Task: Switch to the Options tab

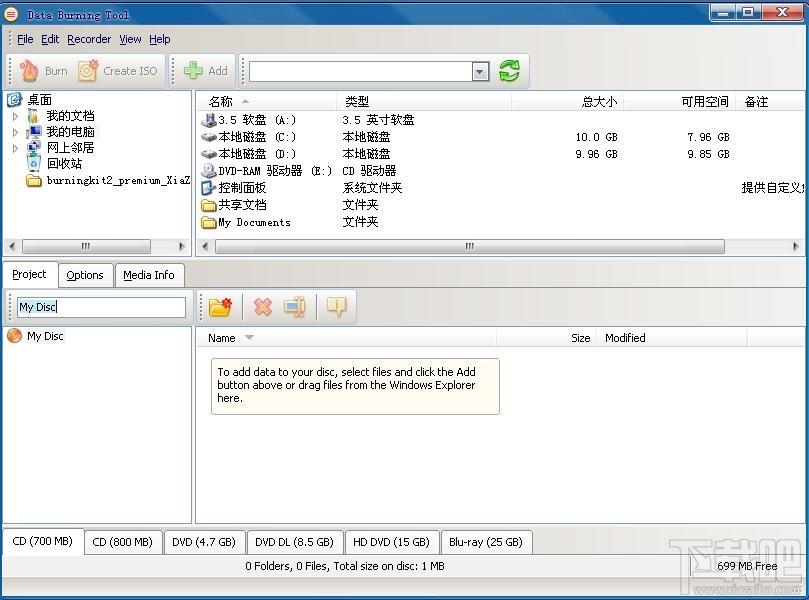Action: point(85,275)
